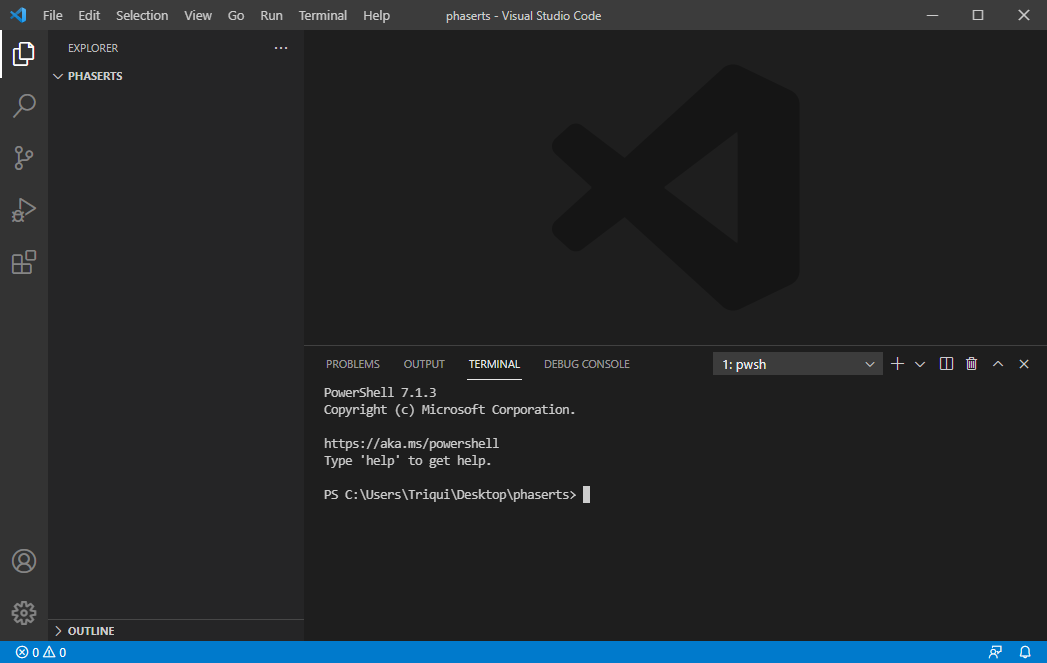Image resolution: width=1047 pixels, height=663 pixels.
Task: Create a new terminal with plus icon
Action: coord(896,363)
